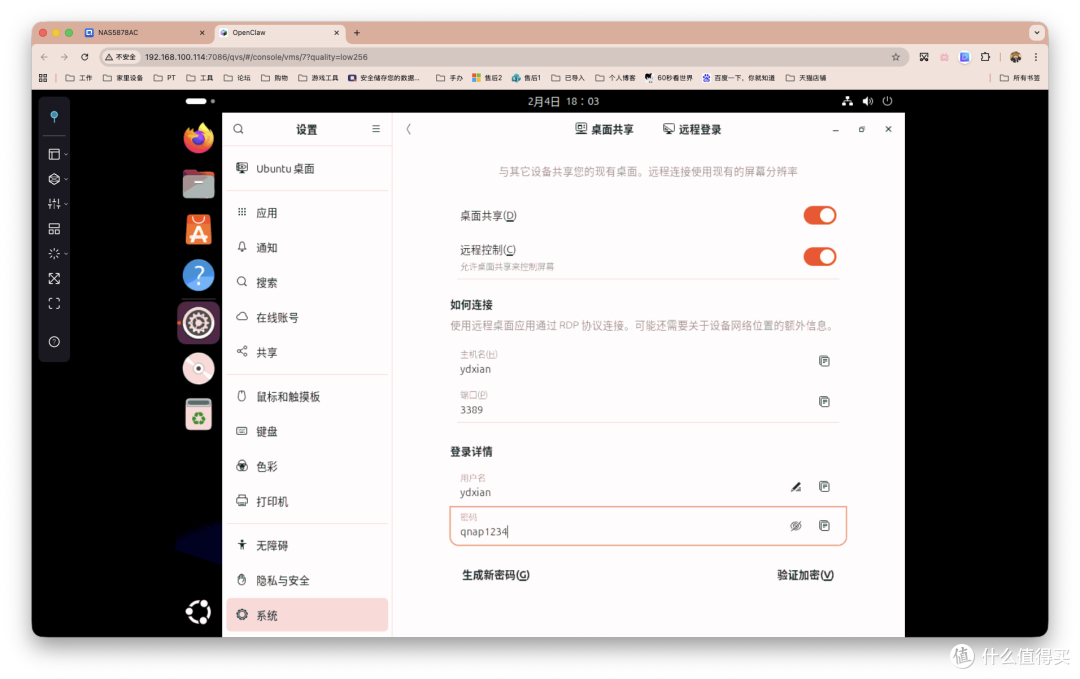The height and width of the screenshot is (679, 1080).
Task: Edit the username with the pencil icon
Action: (796, 486)
